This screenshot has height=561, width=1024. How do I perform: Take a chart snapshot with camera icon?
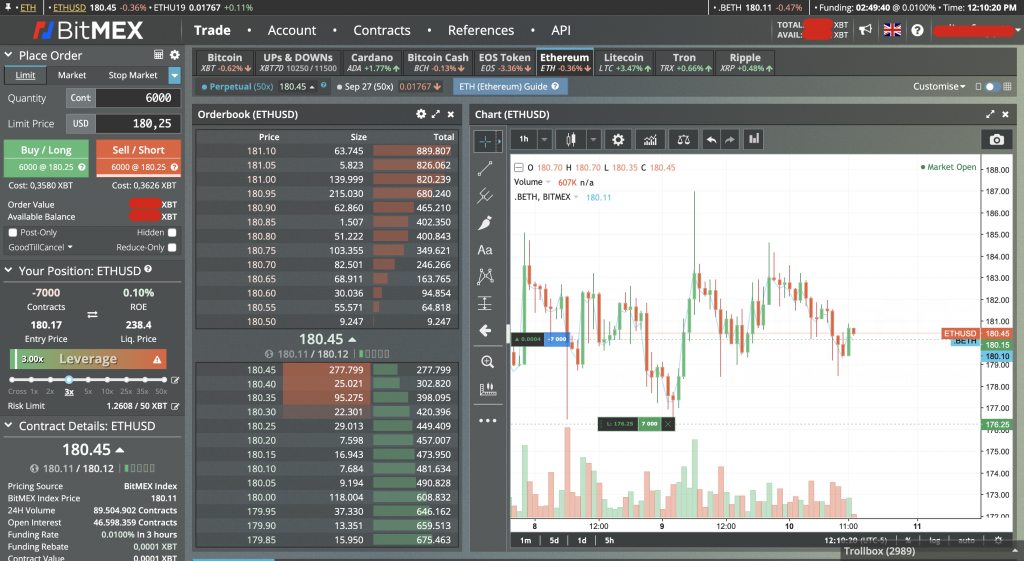point(996,140)
